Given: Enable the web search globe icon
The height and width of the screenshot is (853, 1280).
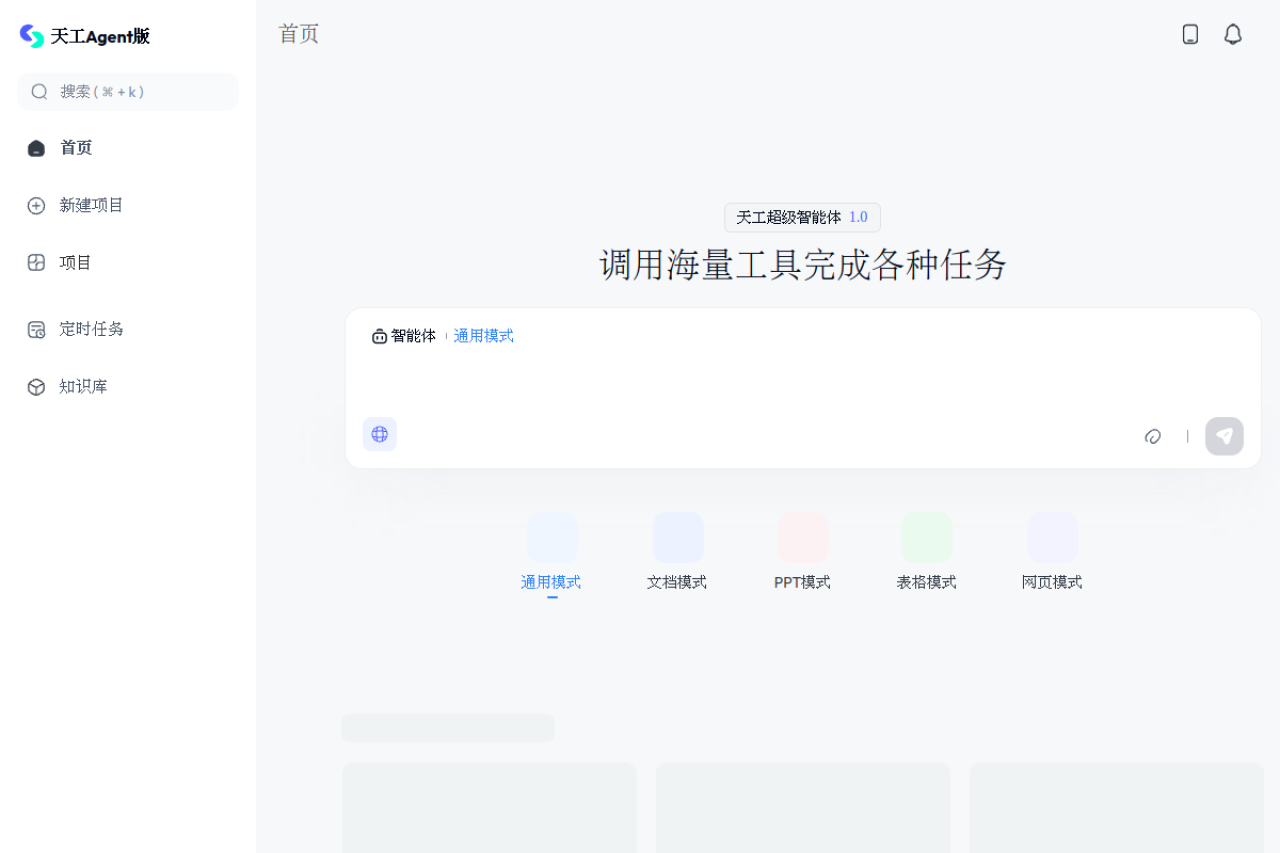Looking at the screenshot, I should tap(379, 434).
